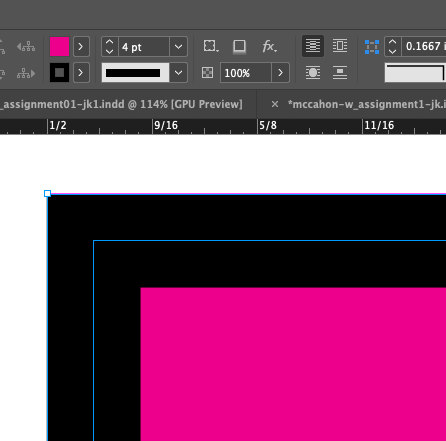
Task: Select the jump object wrap icon
Action: pyautogui.click(x=340, y=72)
